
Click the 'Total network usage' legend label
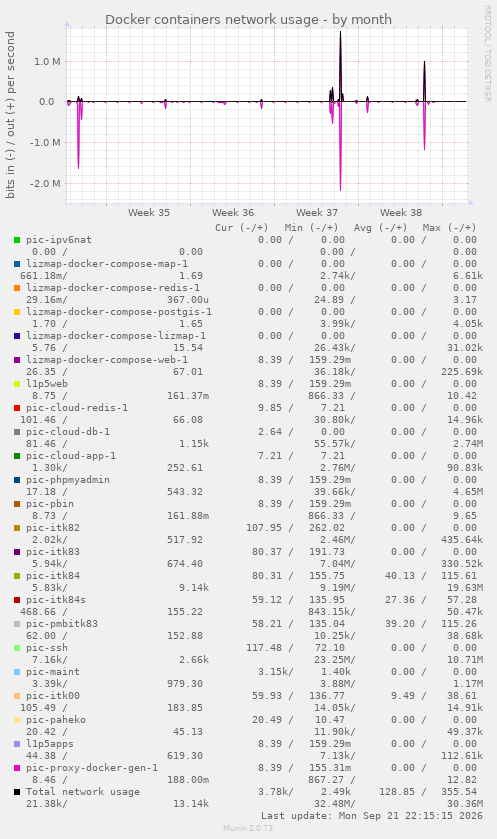click(83, 792)
